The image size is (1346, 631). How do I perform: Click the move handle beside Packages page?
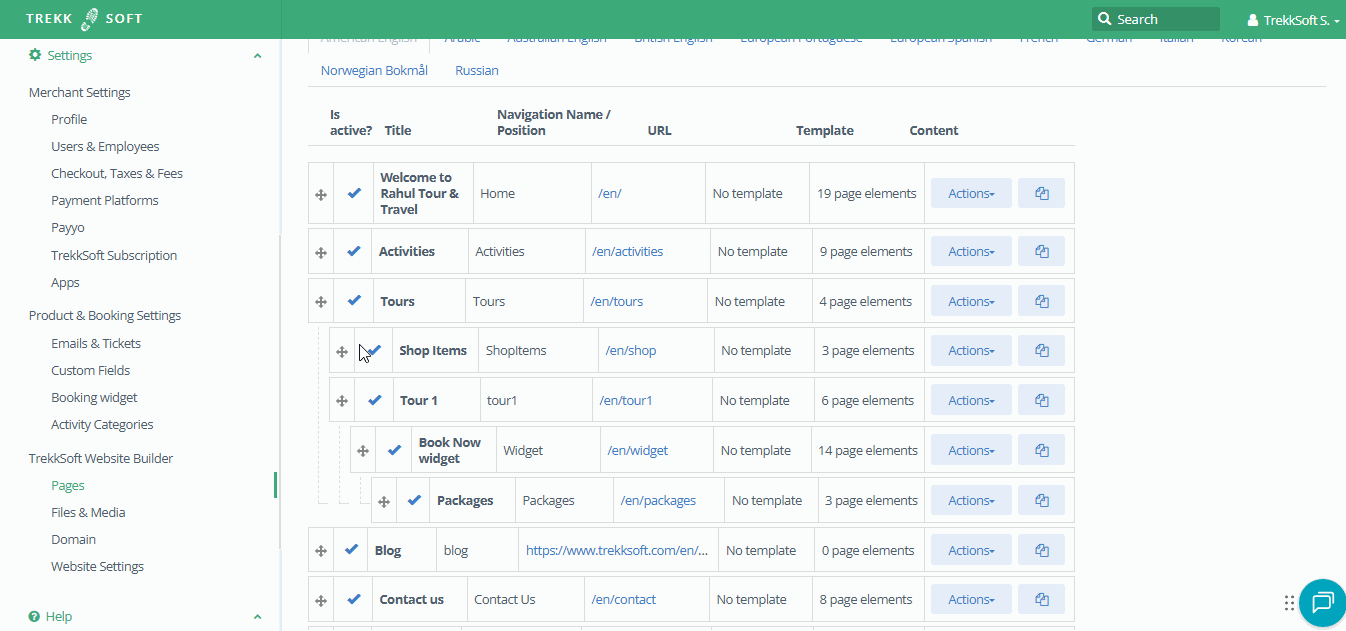pyautogui.click(x=383, y=501)
